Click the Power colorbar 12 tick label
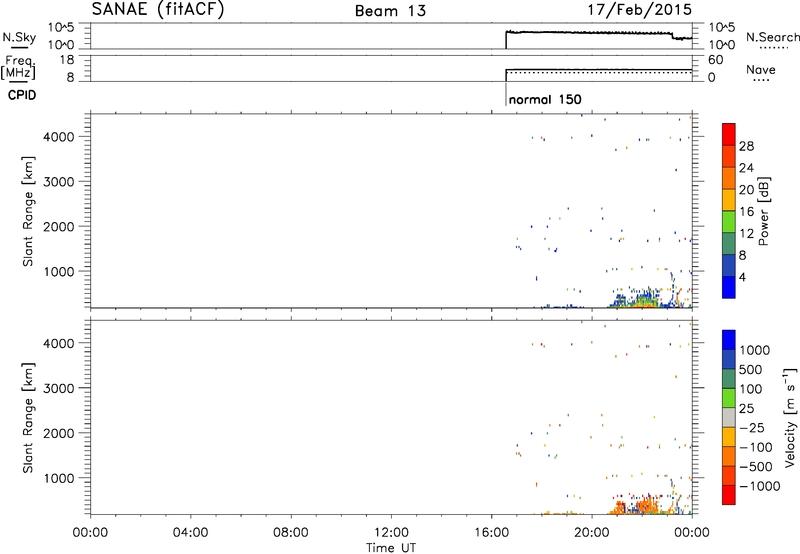Viewport: 800px width, 554px height. click(746, 234)
